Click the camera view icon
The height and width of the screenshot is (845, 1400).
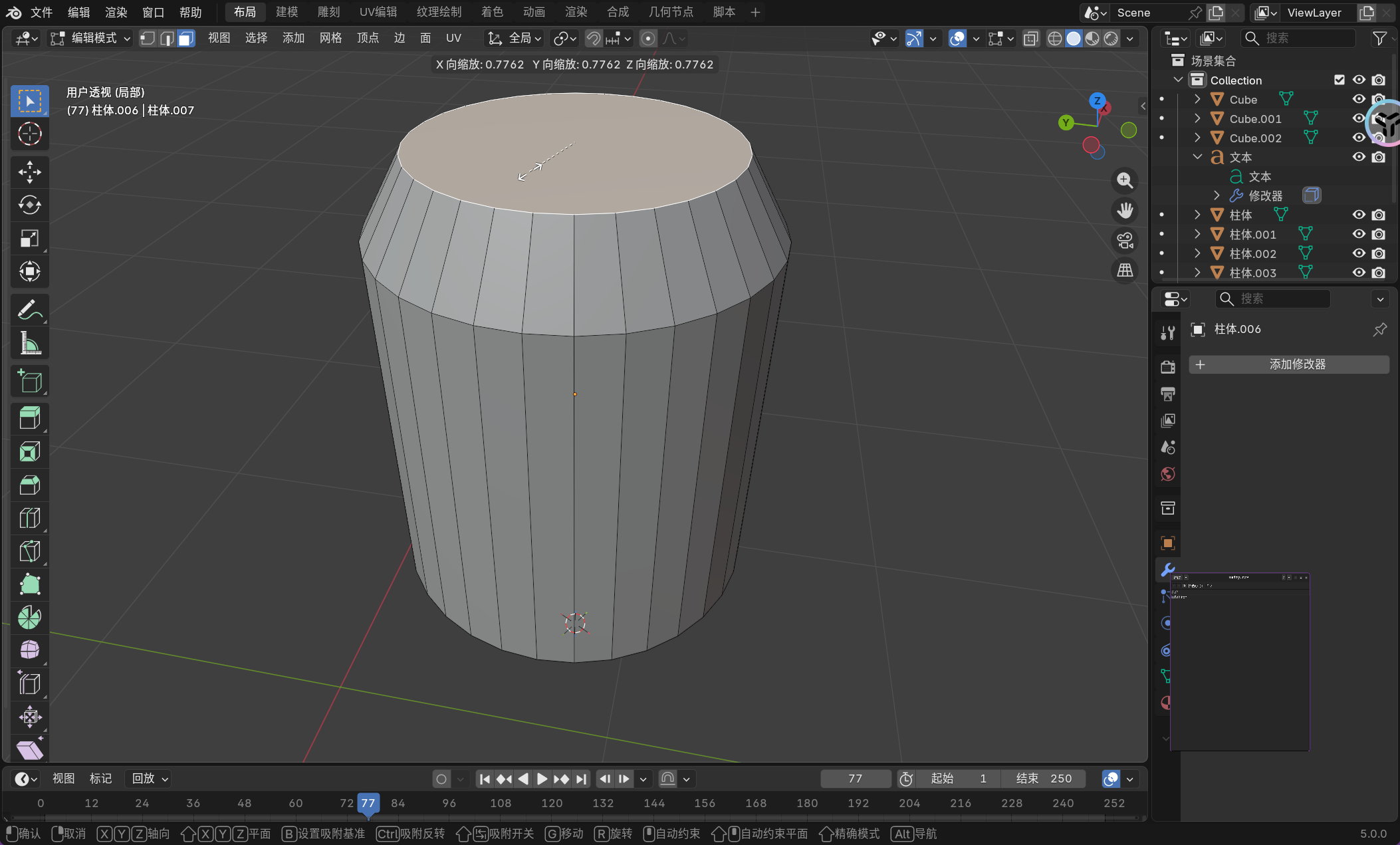(1125, 241)
